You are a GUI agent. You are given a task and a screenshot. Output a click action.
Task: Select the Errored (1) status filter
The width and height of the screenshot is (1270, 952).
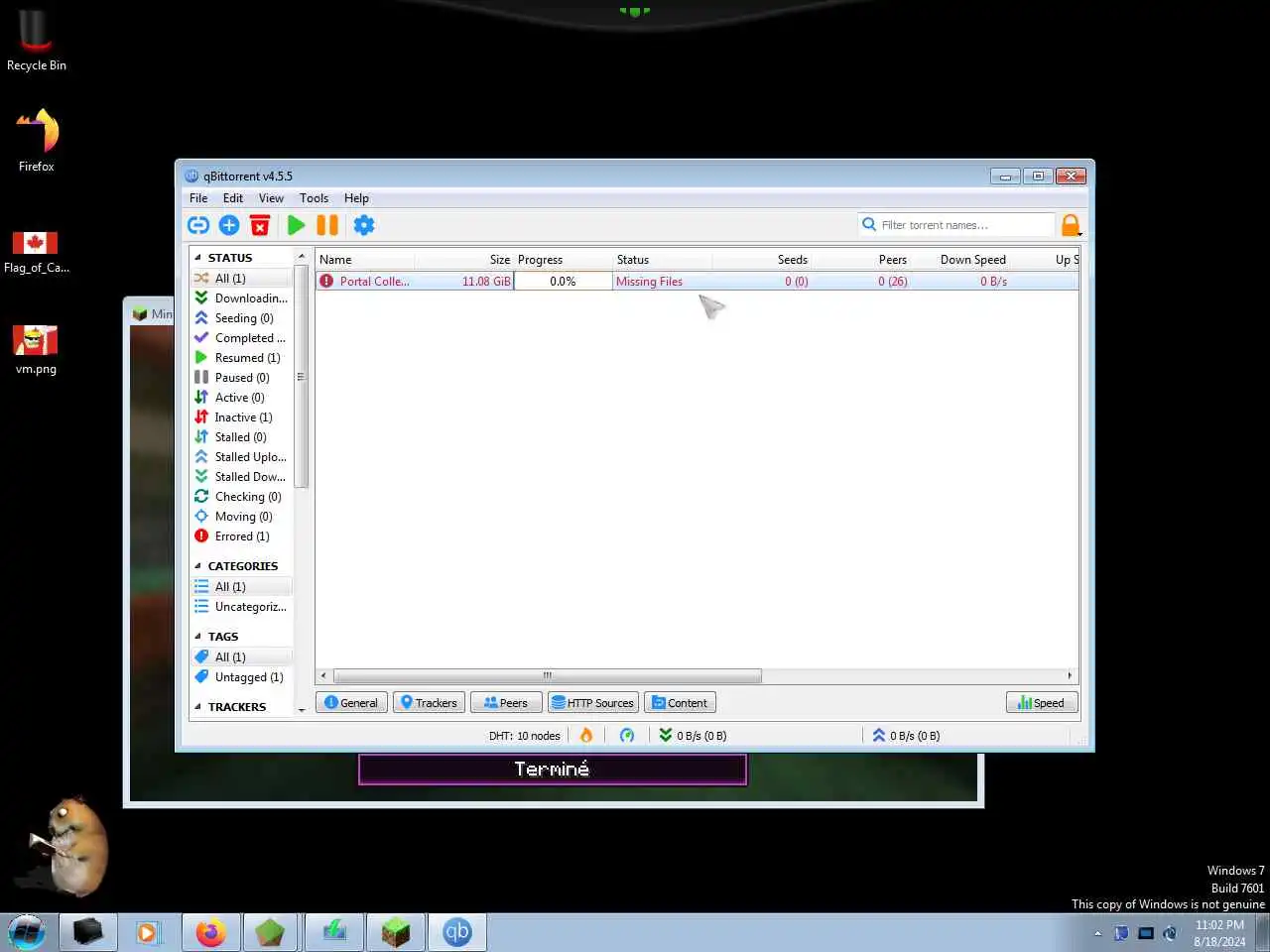point(241,536)
